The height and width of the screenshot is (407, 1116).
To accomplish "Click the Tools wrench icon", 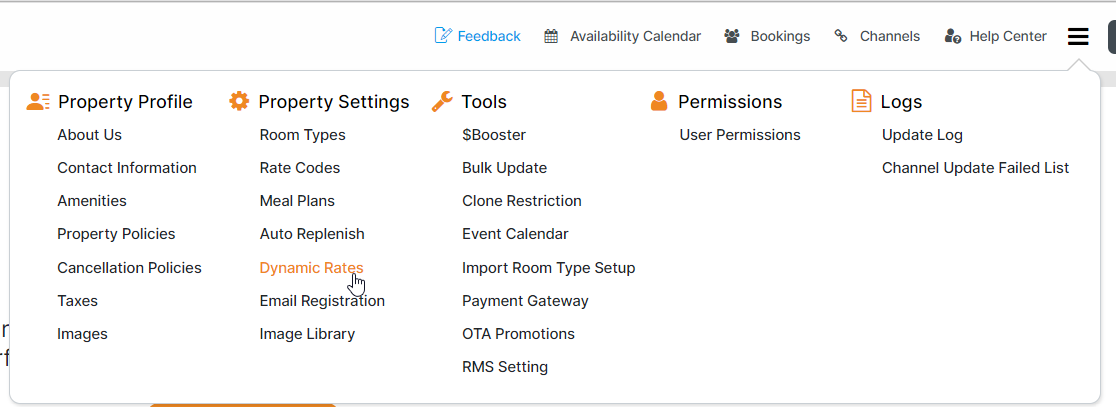I will coord(442,101).
